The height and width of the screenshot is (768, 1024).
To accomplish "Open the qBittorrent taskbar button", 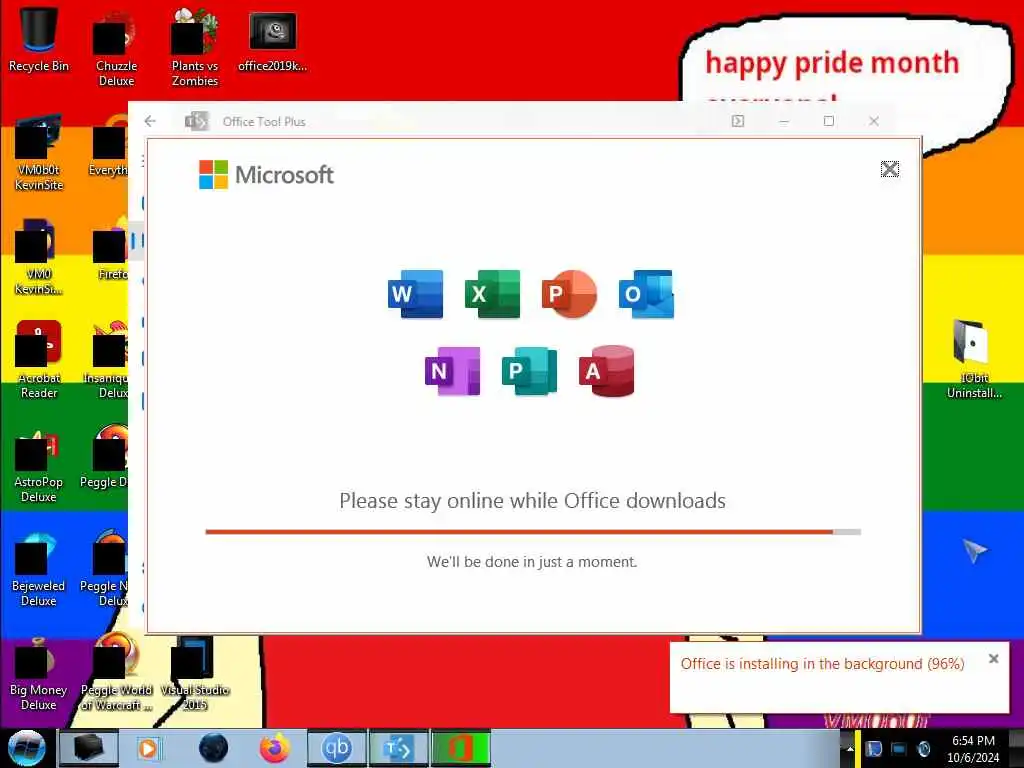I will (336, 748).
